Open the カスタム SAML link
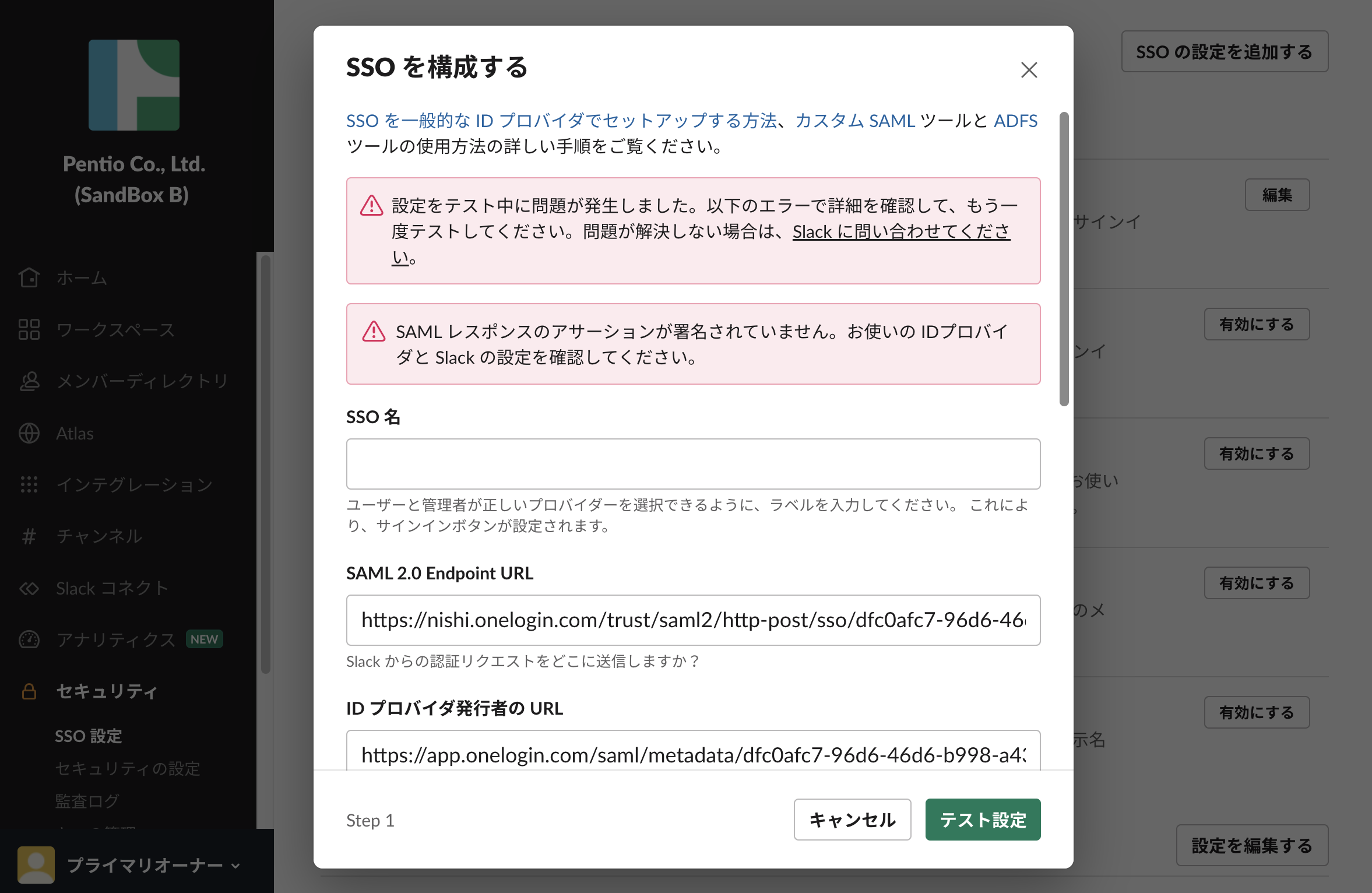The height and width of the screenshot is (893, 1372). (x=855, y=121)
